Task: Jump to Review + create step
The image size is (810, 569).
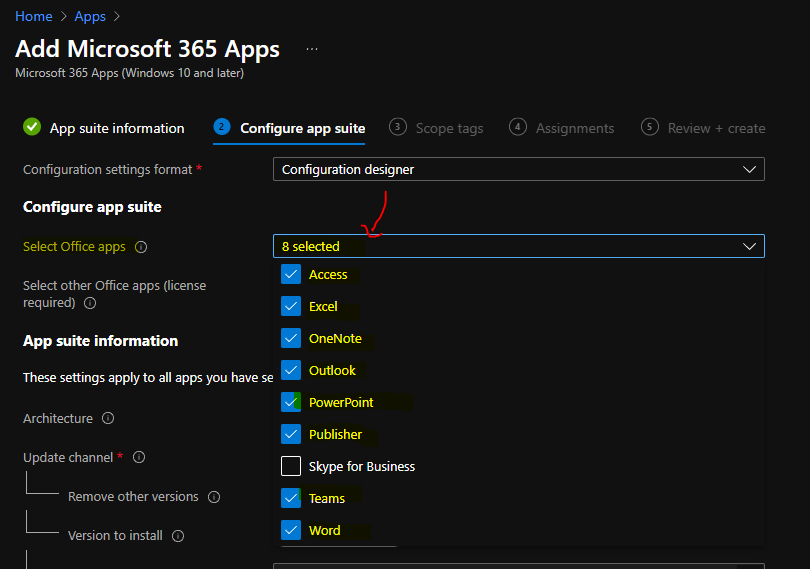Action: pos(703,128)
